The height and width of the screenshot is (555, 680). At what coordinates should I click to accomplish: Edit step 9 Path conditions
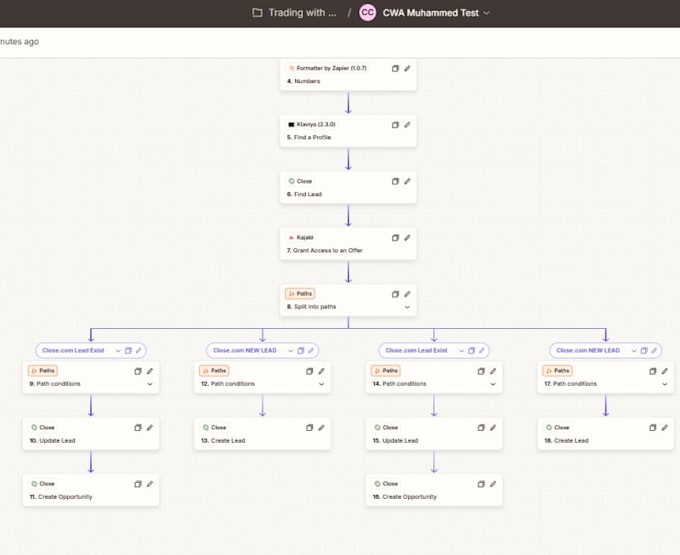150,371
